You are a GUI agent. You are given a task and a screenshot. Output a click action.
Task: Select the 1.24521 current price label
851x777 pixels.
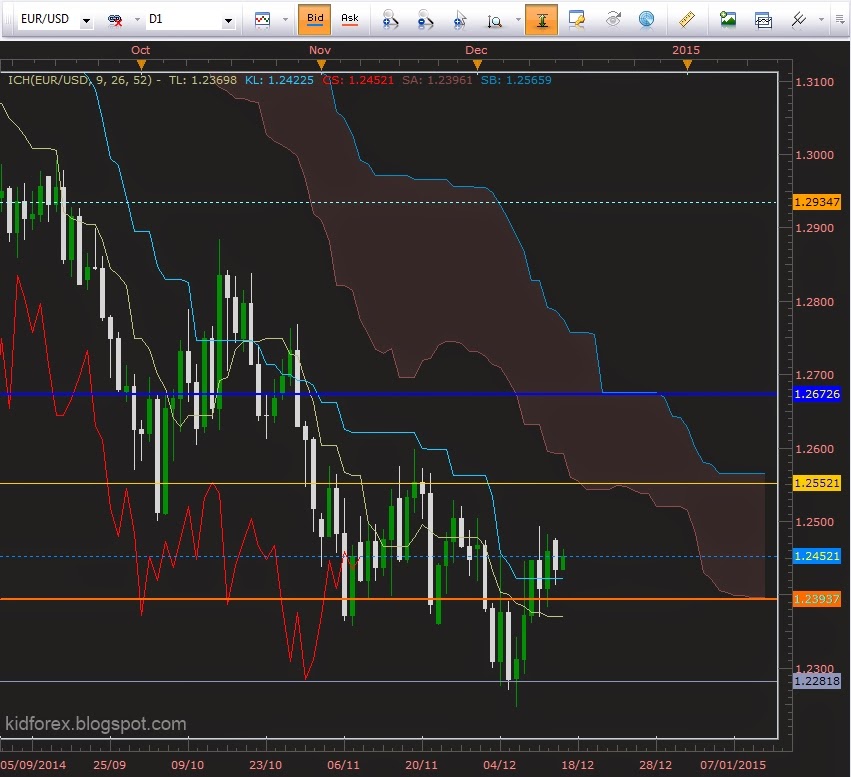coord(817,556)
